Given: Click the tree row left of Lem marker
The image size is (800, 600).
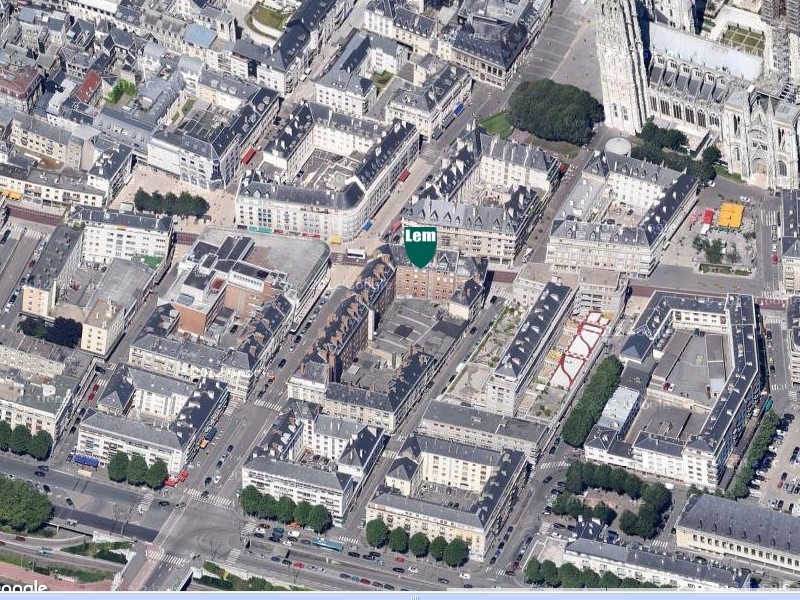Looking at the screenshot, I should (x=171, y=204).
